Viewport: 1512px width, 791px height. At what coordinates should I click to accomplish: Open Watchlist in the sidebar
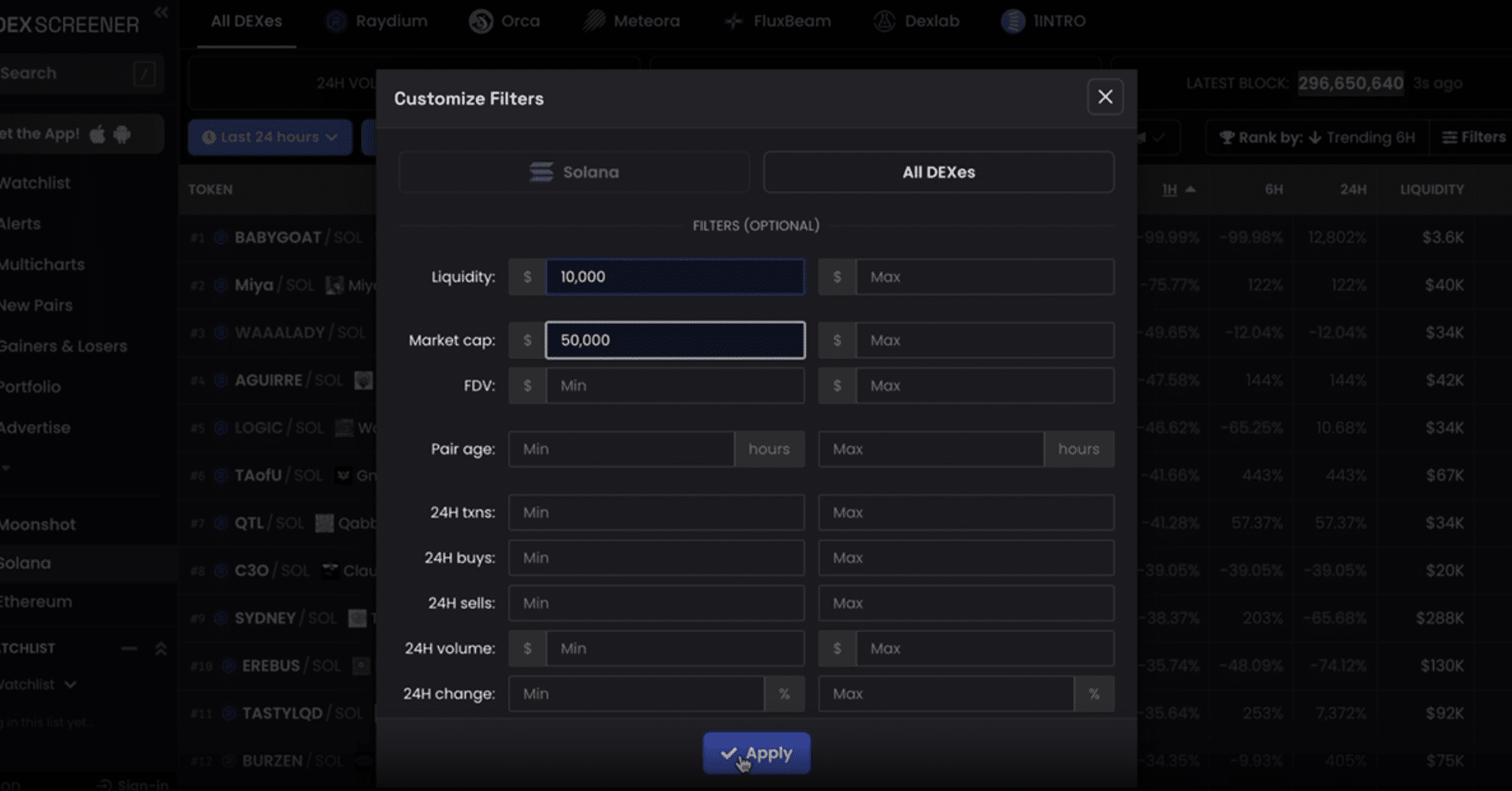point(35,183)
